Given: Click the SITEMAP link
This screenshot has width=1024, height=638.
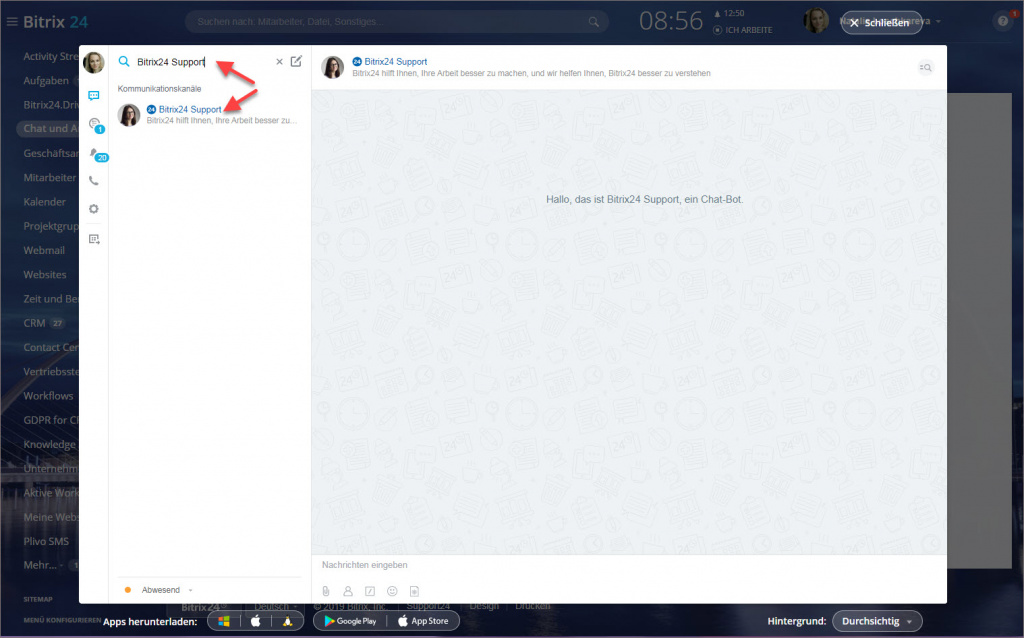Looking at the screenshot, I should [x=38, y=599].
